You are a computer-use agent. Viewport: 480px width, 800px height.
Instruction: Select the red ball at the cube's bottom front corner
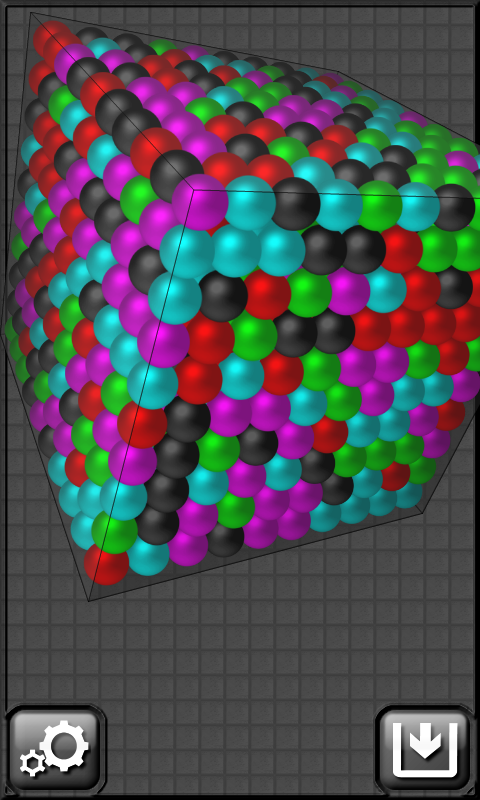[x=107, y=563]
